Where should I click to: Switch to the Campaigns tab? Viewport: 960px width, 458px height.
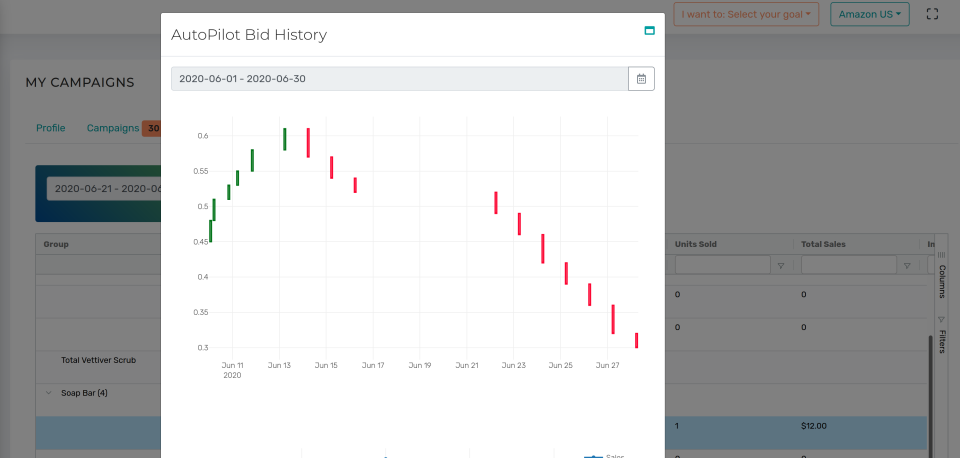coord(112,128)
